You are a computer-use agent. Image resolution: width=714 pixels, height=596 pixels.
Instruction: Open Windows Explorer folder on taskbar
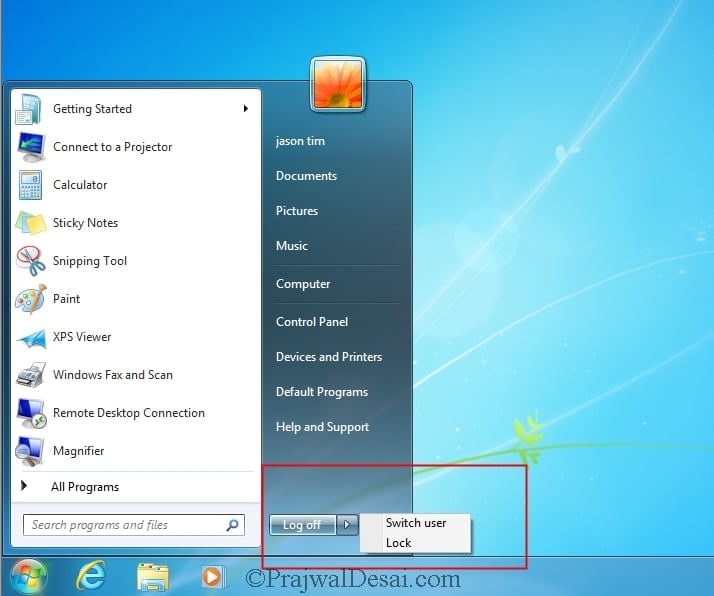pyautogui.click(x=153, y=577)
